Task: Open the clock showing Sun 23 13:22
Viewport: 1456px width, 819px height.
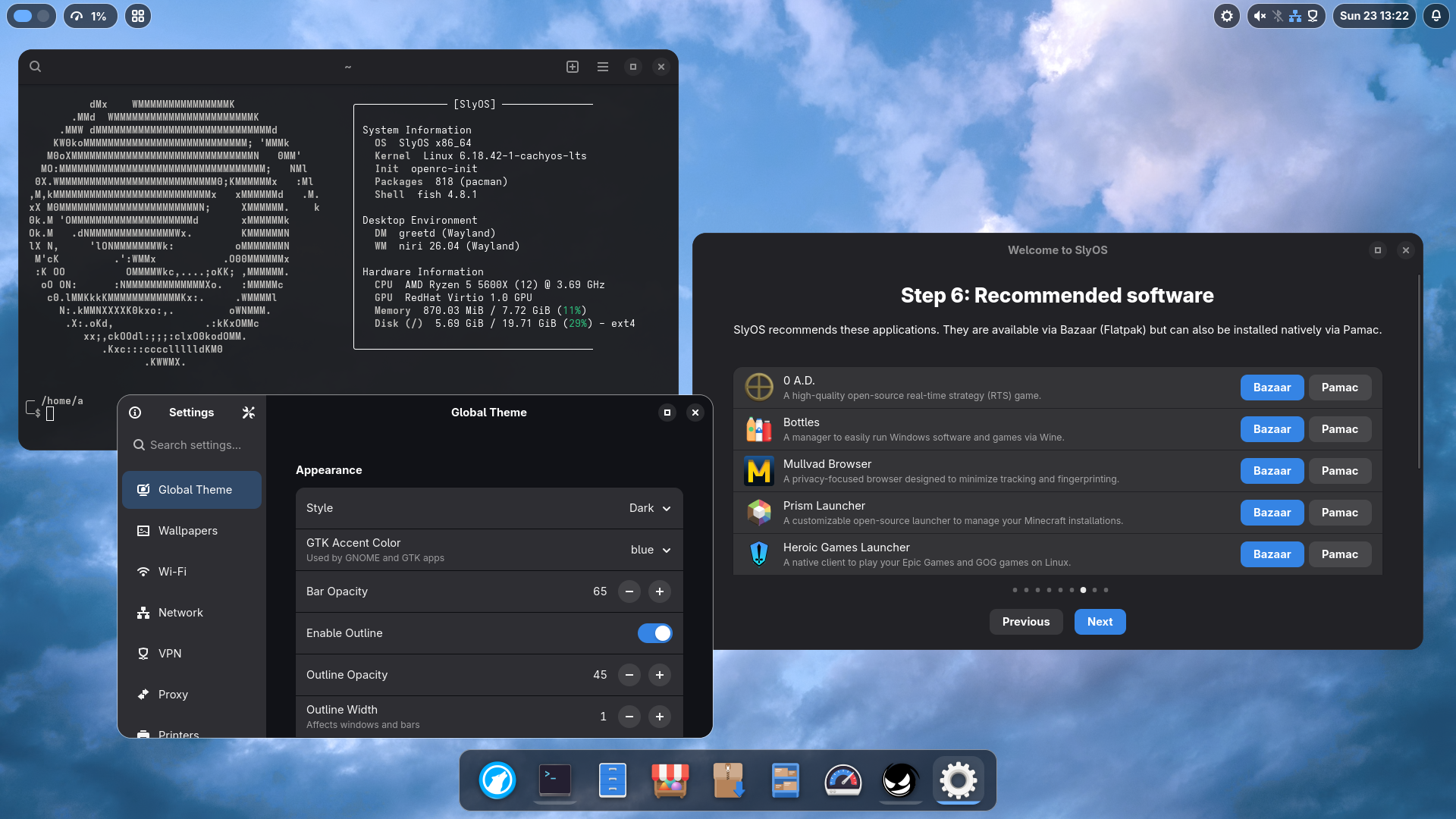Action: point(1374,16)
